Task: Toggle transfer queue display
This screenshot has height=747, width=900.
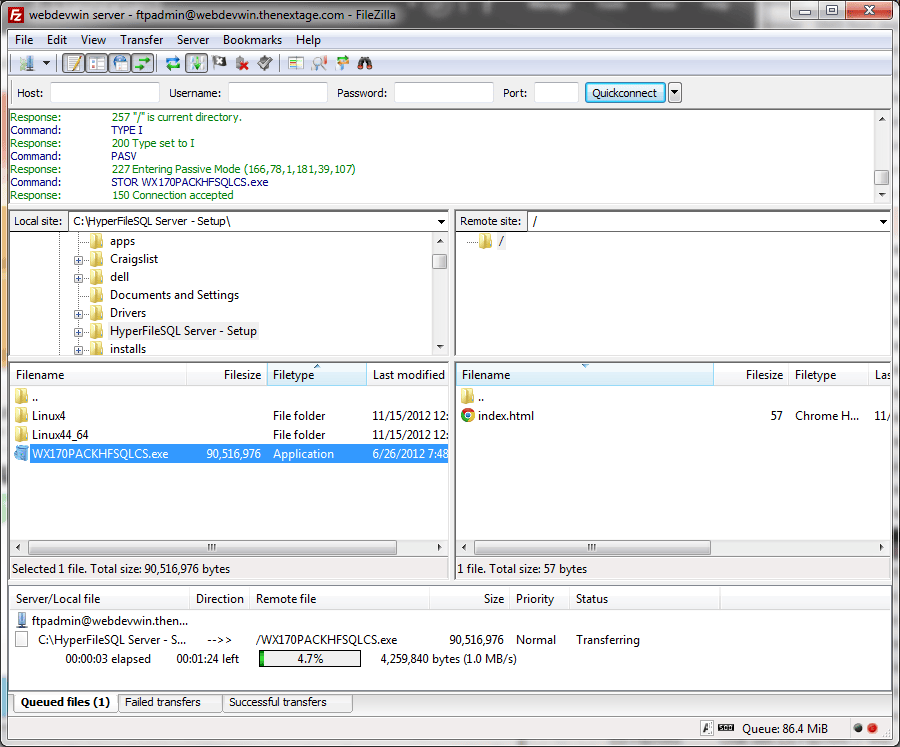Action: click(x=143, y=63)
